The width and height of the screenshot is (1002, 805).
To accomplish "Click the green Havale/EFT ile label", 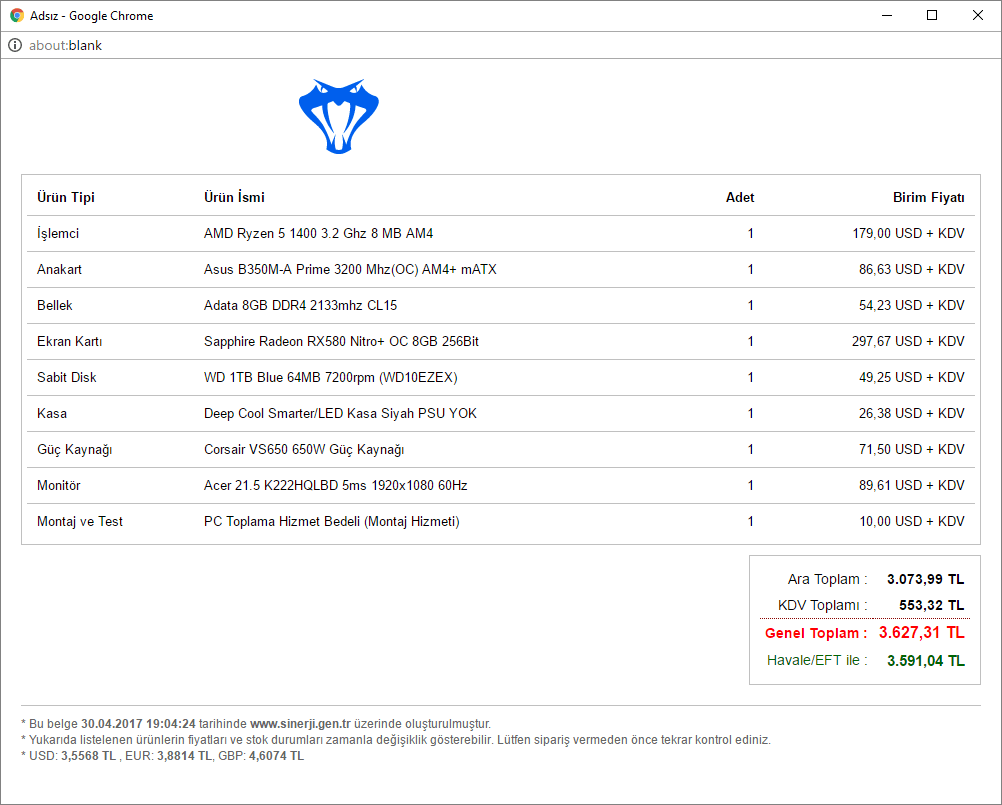I will [817, 661].
